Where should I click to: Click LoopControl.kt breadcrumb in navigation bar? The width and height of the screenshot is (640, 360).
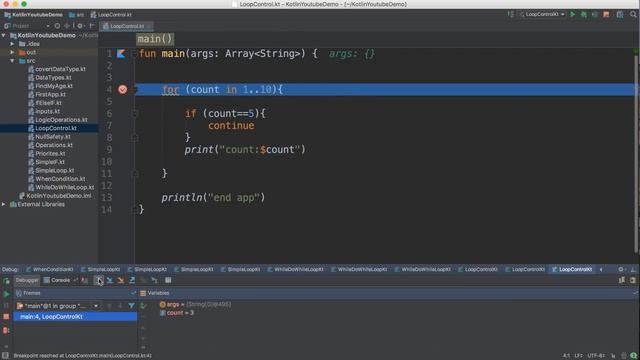click(111, 15)
